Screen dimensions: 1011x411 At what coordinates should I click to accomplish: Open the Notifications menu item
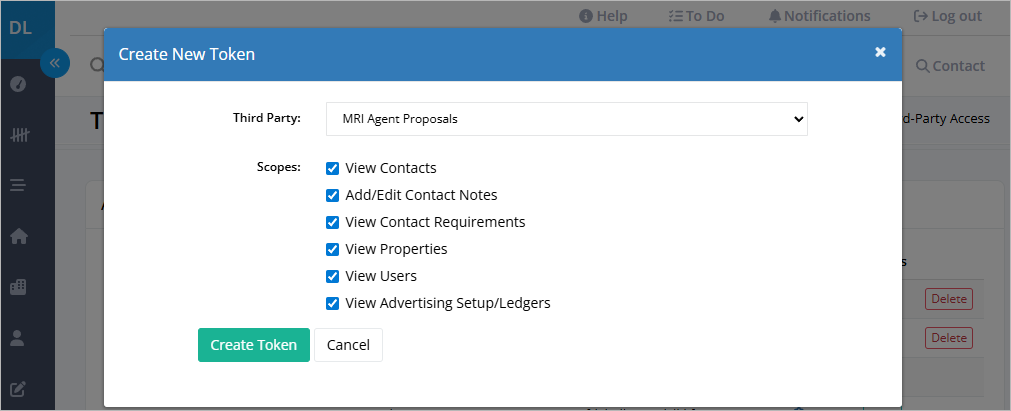820,16
